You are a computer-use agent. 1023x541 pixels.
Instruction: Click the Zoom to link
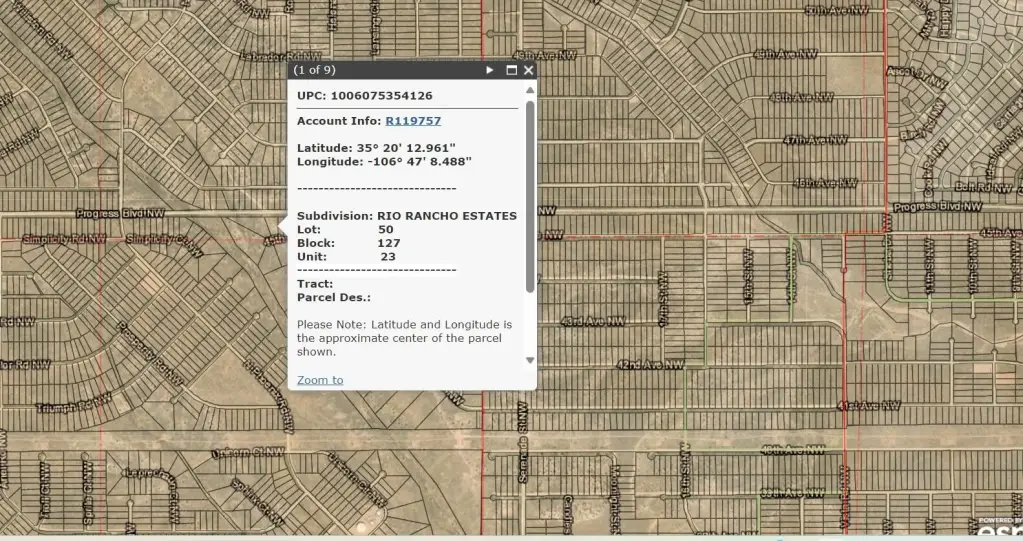coord(320,380)
